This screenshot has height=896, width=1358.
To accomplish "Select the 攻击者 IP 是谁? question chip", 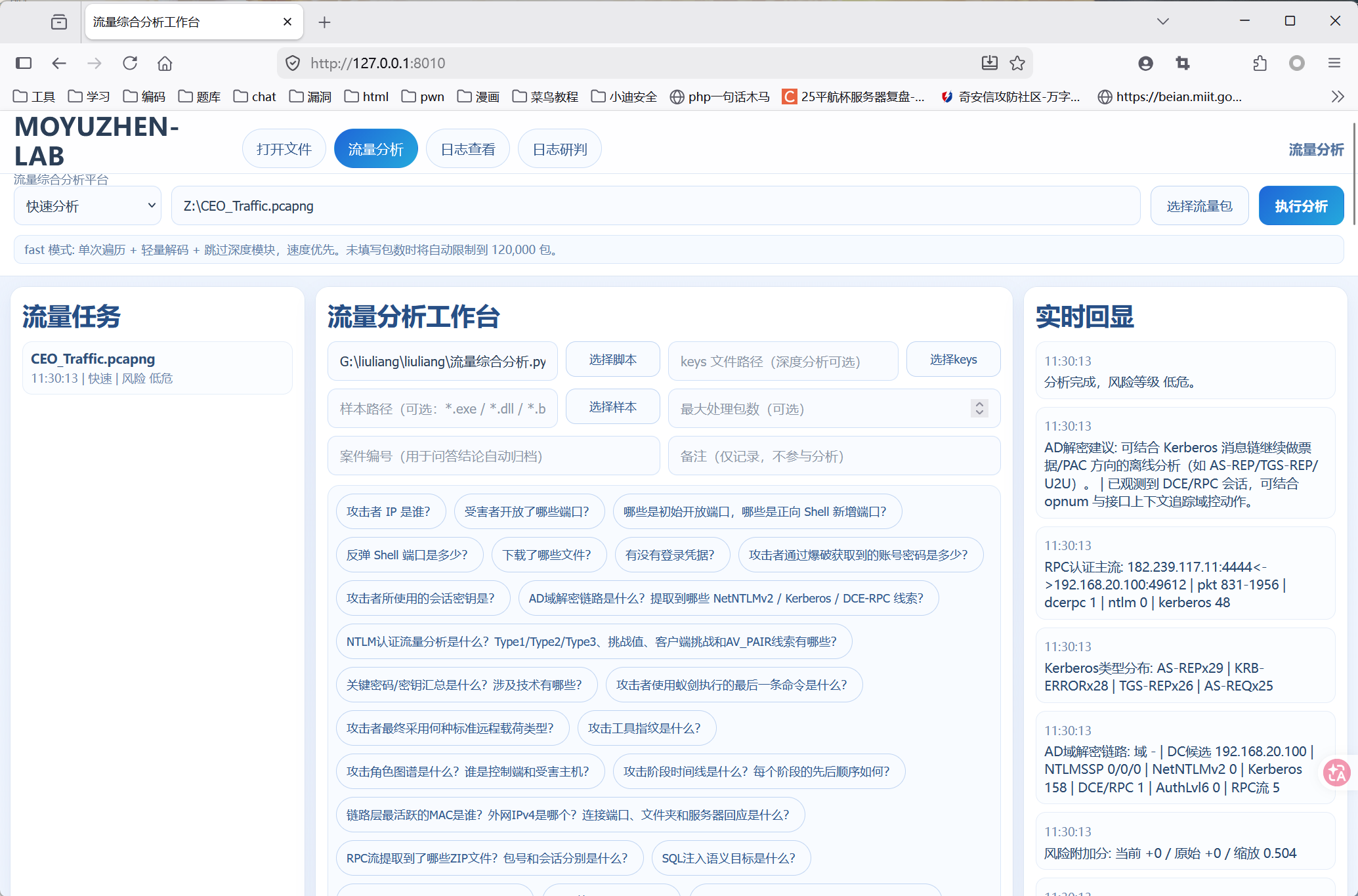I will pos(389,511).
